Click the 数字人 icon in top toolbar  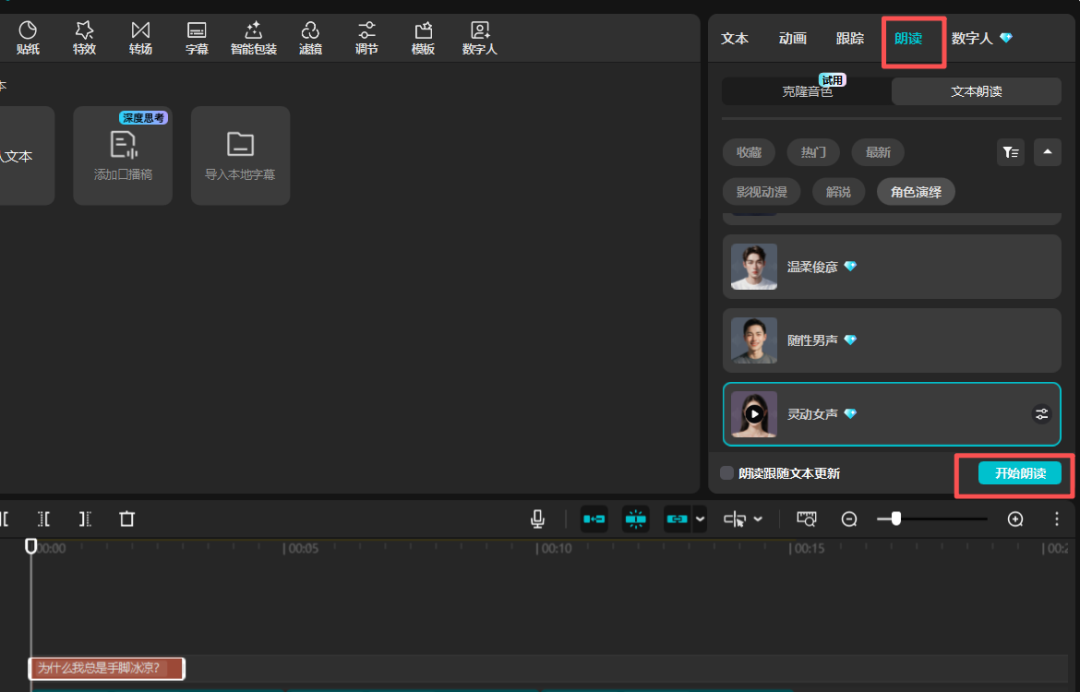coord(480,37)
